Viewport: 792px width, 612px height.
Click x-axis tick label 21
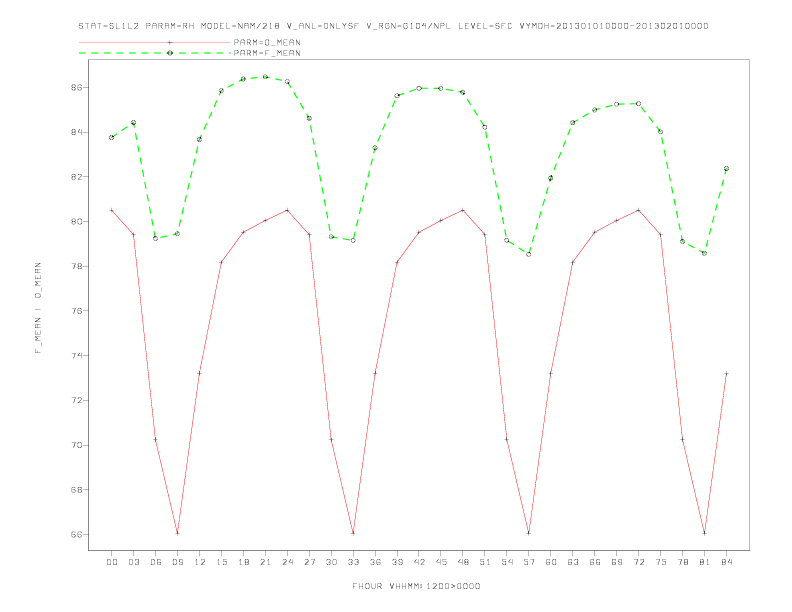click(265, 562)
